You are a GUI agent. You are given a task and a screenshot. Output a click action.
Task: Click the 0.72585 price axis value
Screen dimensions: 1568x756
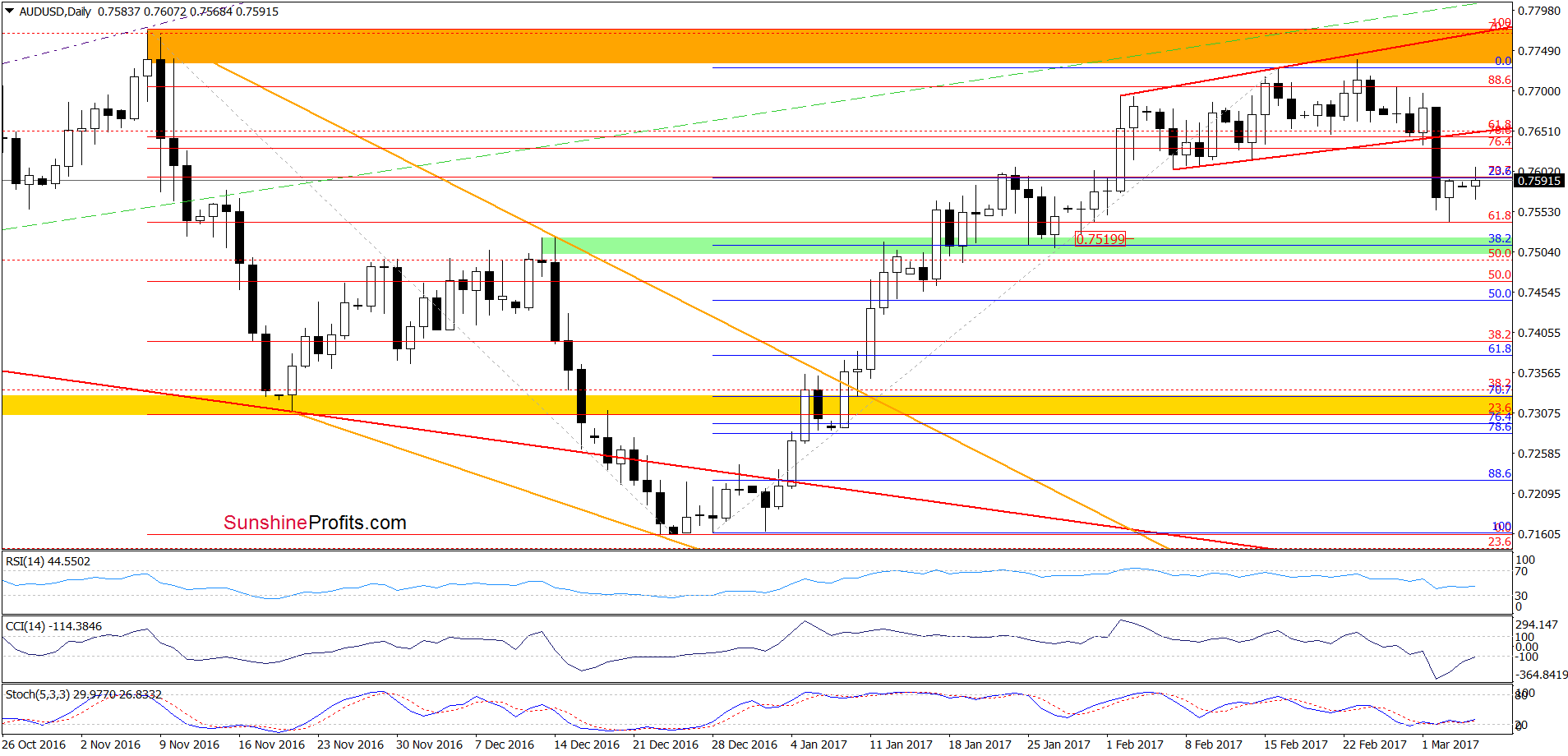pyautogui.click(x=1538, y=454)
